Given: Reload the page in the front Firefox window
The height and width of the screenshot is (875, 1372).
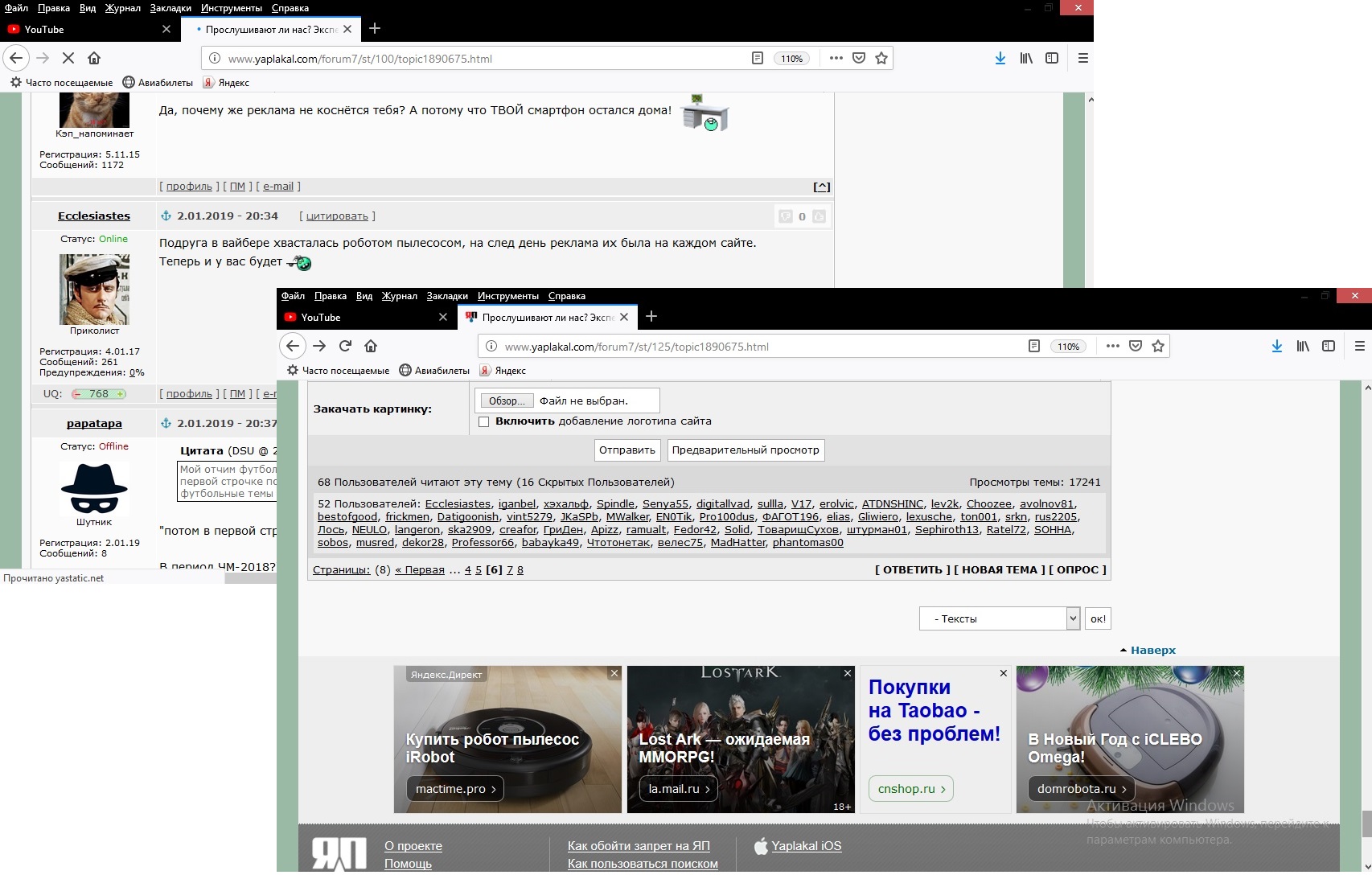Looking at the screenshot, I should point(345,346).
